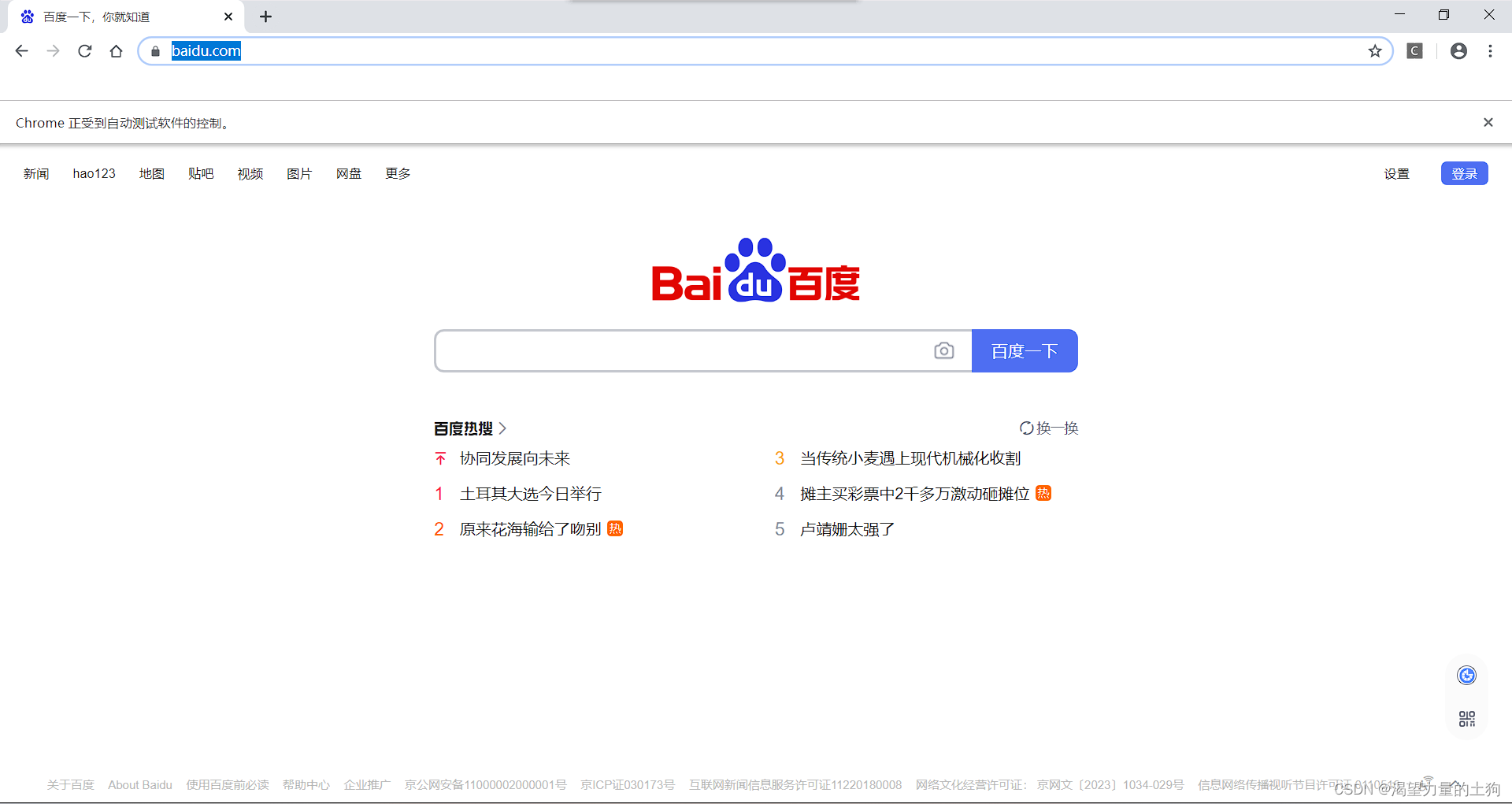Open the QR code floating icon

[1466, 719]
